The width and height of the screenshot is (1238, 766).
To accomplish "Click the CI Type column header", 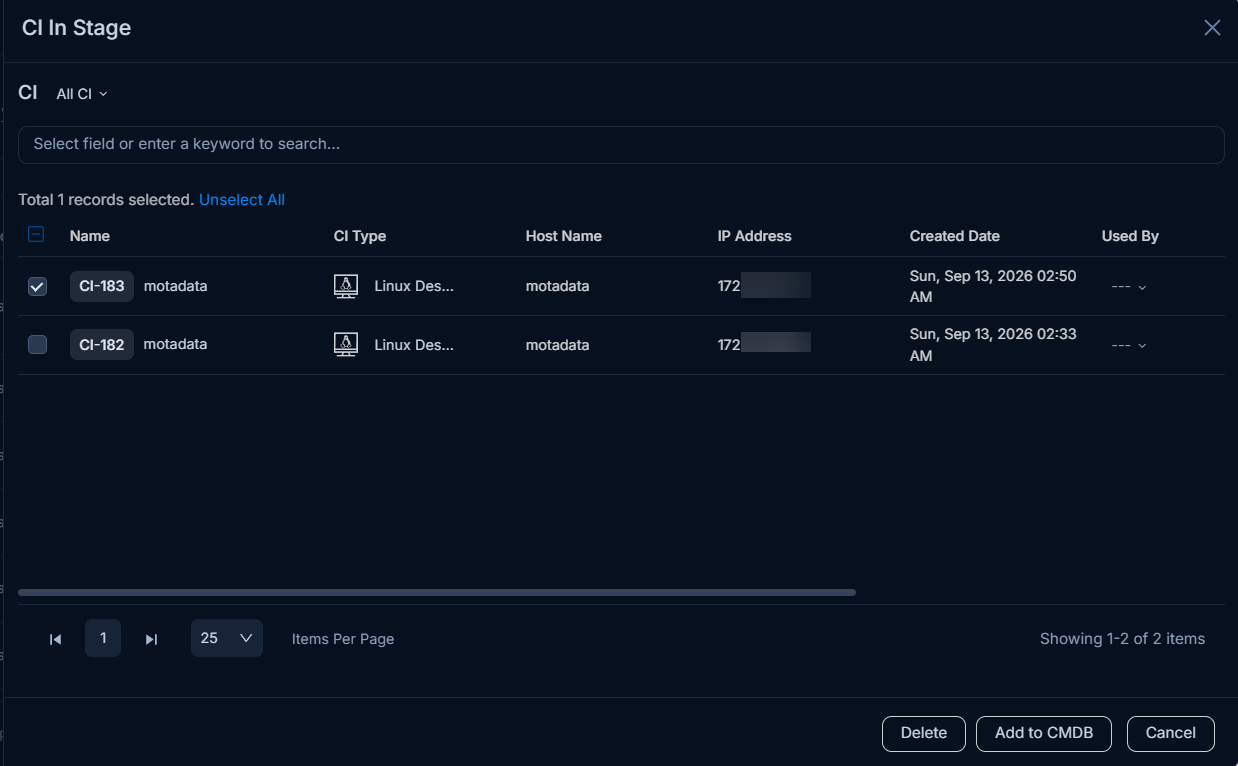I will (x=360, y=236).
